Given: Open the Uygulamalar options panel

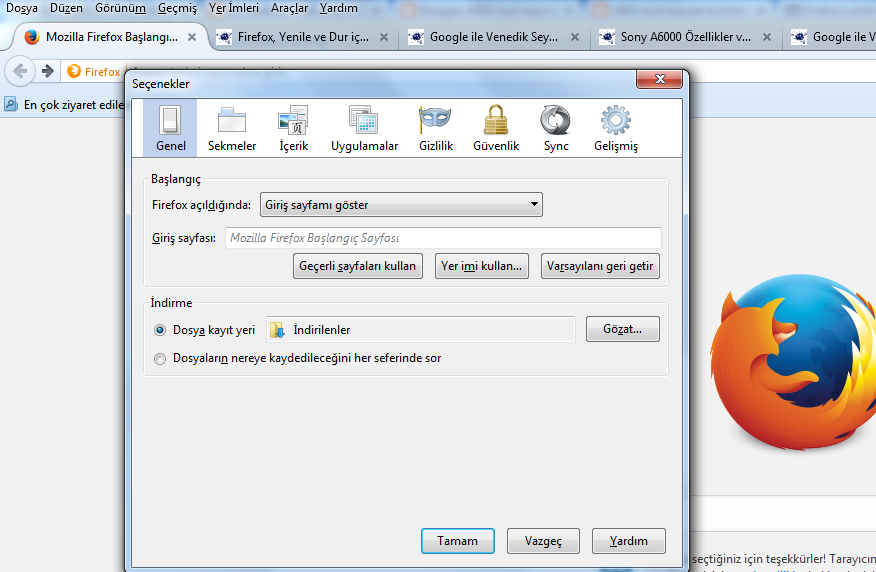Looking at the screenshot, I should (x=364, y=128).
